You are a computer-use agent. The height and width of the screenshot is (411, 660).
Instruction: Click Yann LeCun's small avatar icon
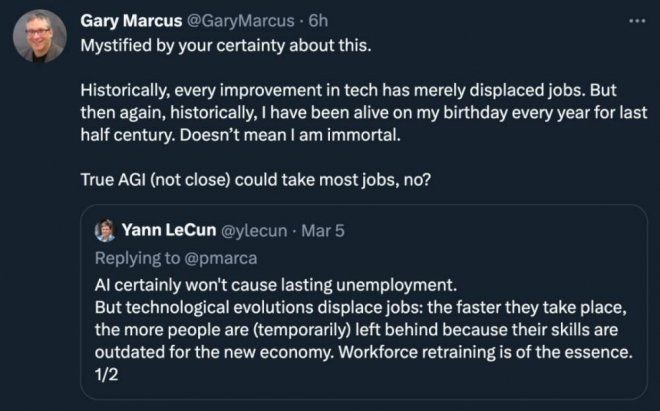104,232
